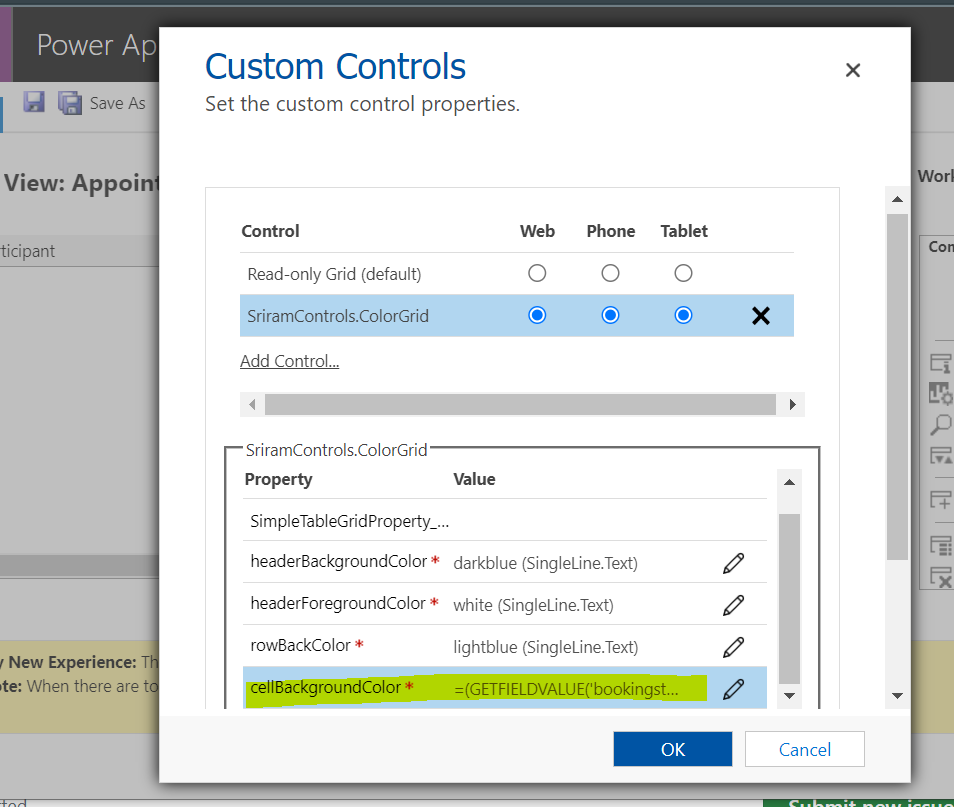Click the Control column header
The image size is (954, 807).
(270, 231)
